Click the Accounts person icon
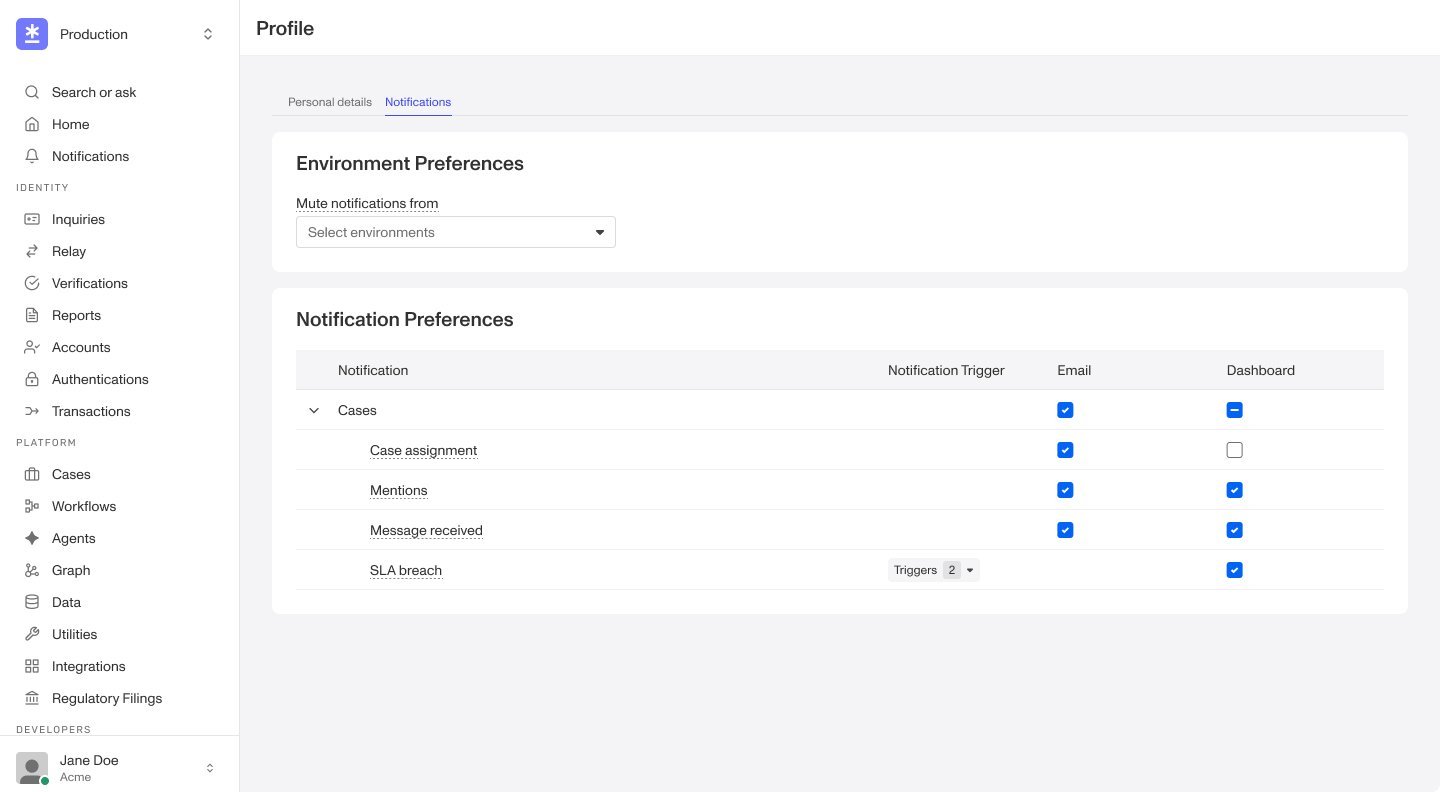The height and width of the screenshot is (792, 1440). tap(32, 347)
